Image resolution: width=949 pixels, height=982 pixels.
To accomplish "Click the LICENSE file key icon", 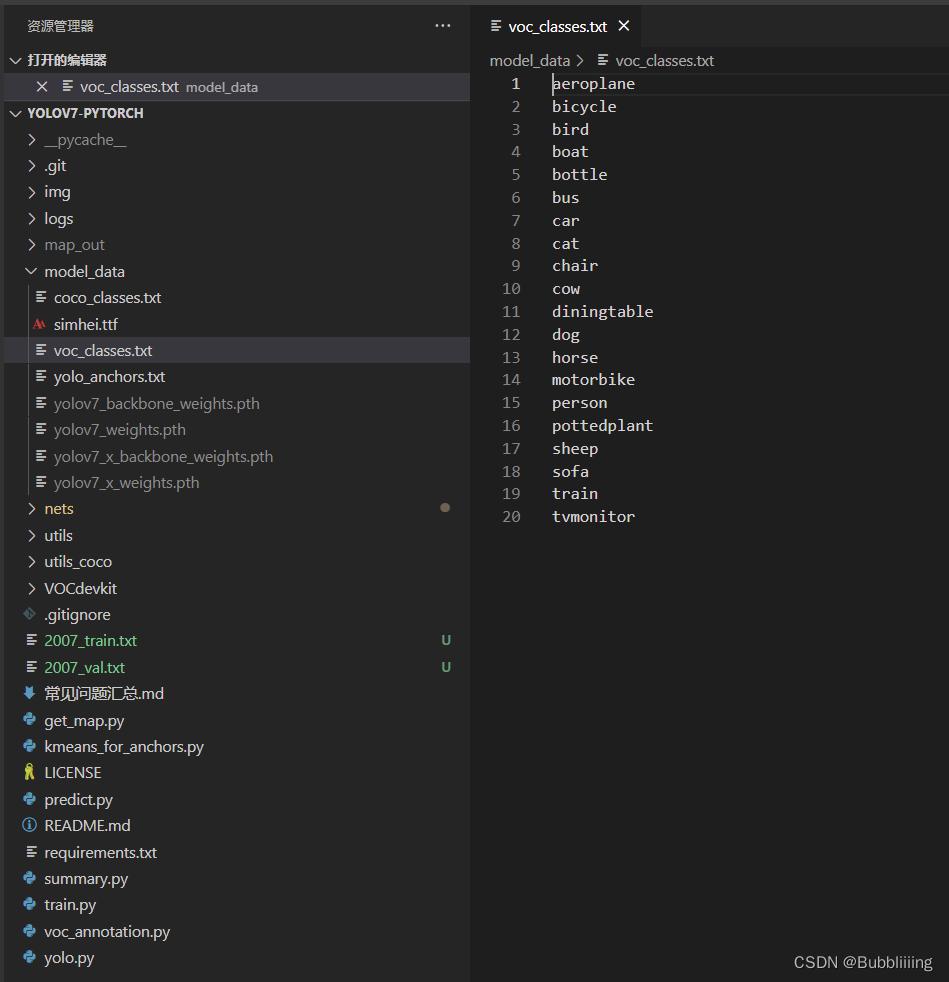I will pyautogui.click(x=30, y=772).
